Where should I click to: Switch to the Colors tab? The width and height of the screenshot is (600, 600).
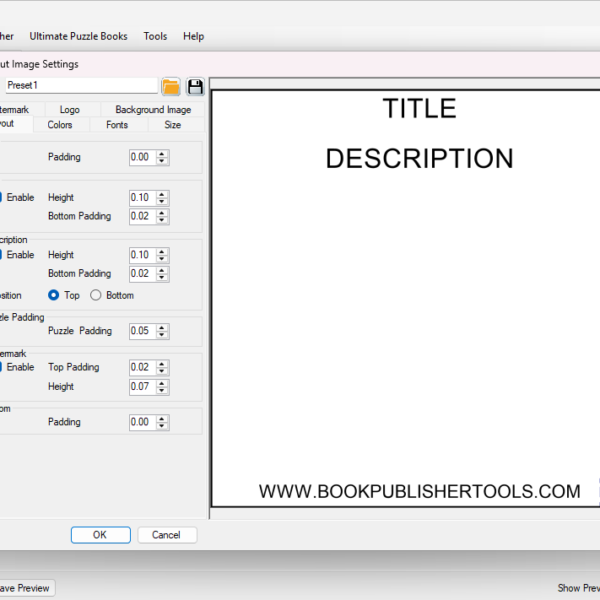click(x=60, y=125)
